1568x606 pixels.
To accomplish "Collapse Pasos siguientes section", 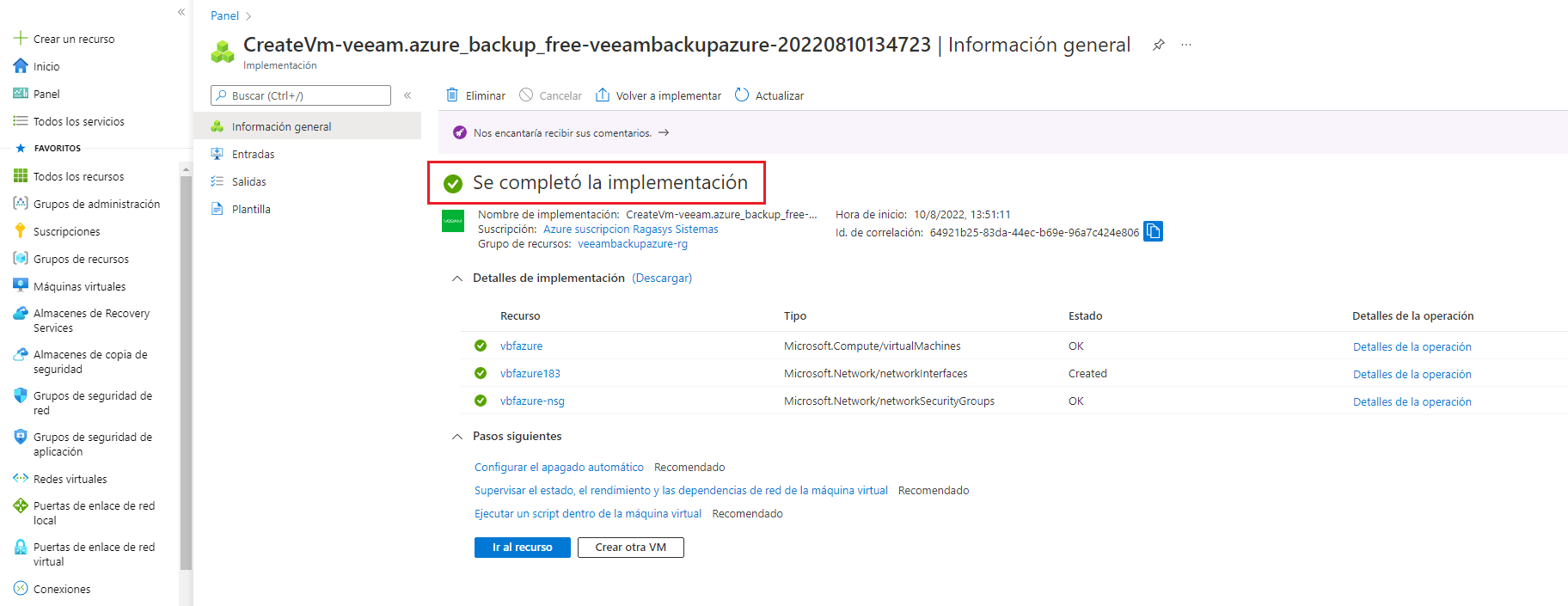I will click(457, 437).
